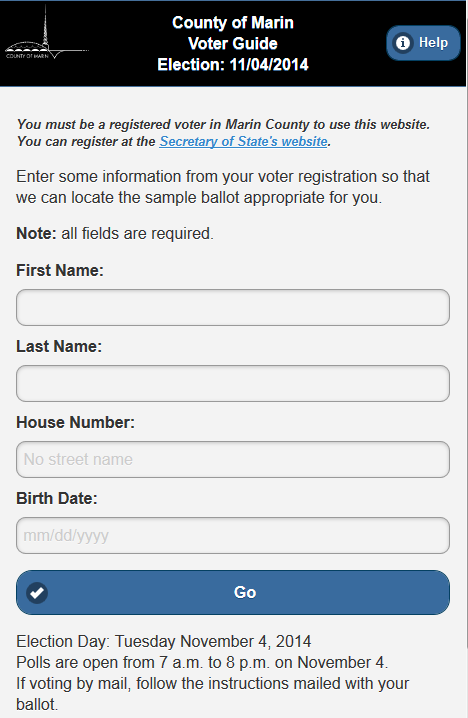Click the Election: 11/04/2014 header text
The width and height of the screenshot is (468, 718).
coord(233,65)
